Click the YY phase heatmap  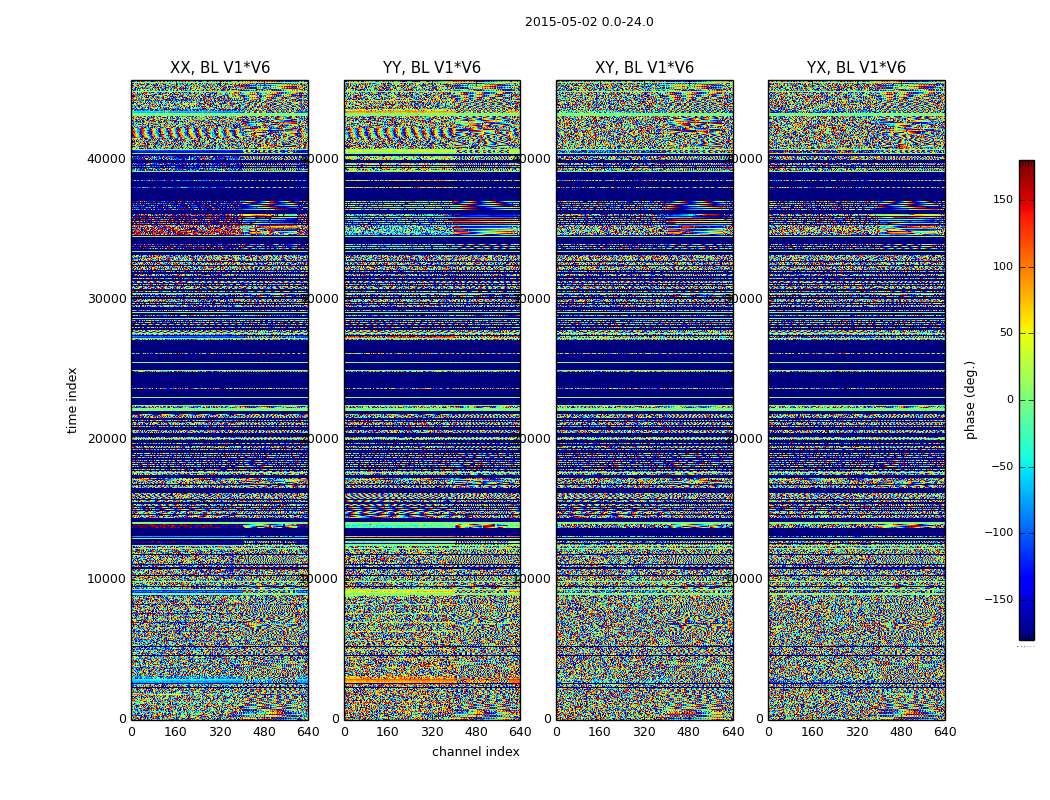[x=432, y=400]
